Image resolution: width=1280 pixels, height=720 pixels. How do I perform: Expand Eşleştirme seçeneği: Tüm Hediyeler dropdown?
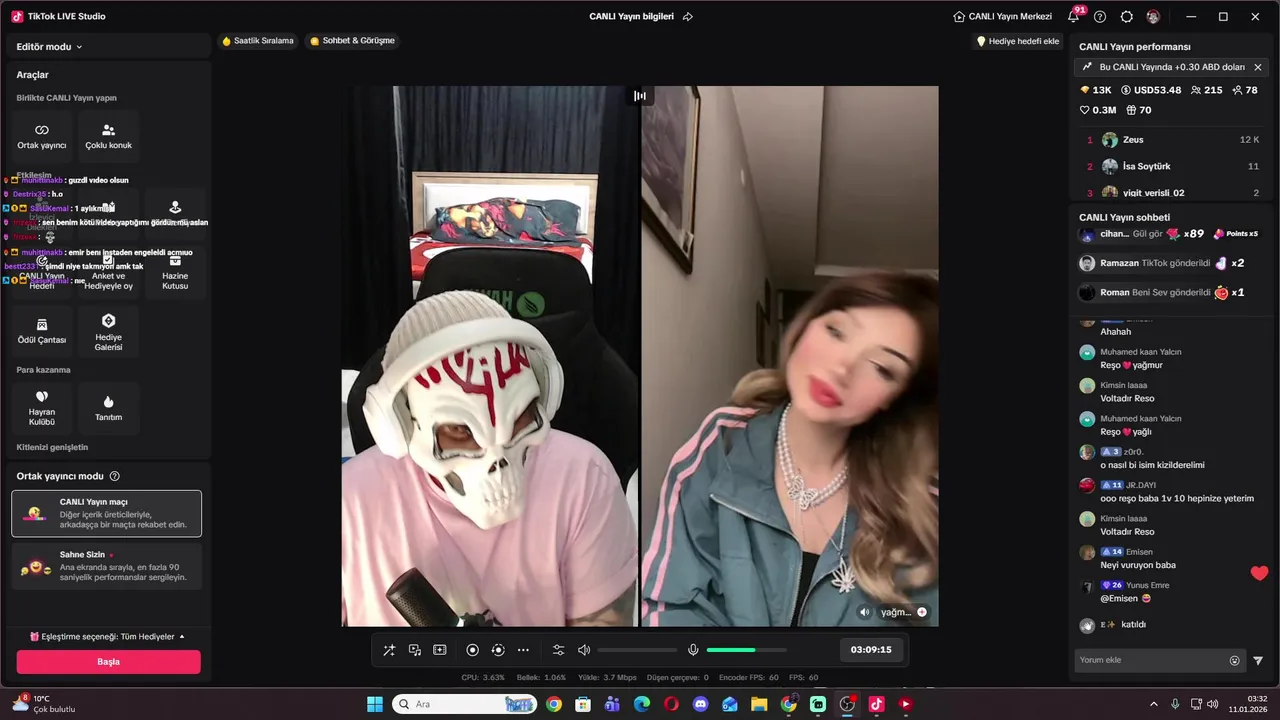coord(107,637)
